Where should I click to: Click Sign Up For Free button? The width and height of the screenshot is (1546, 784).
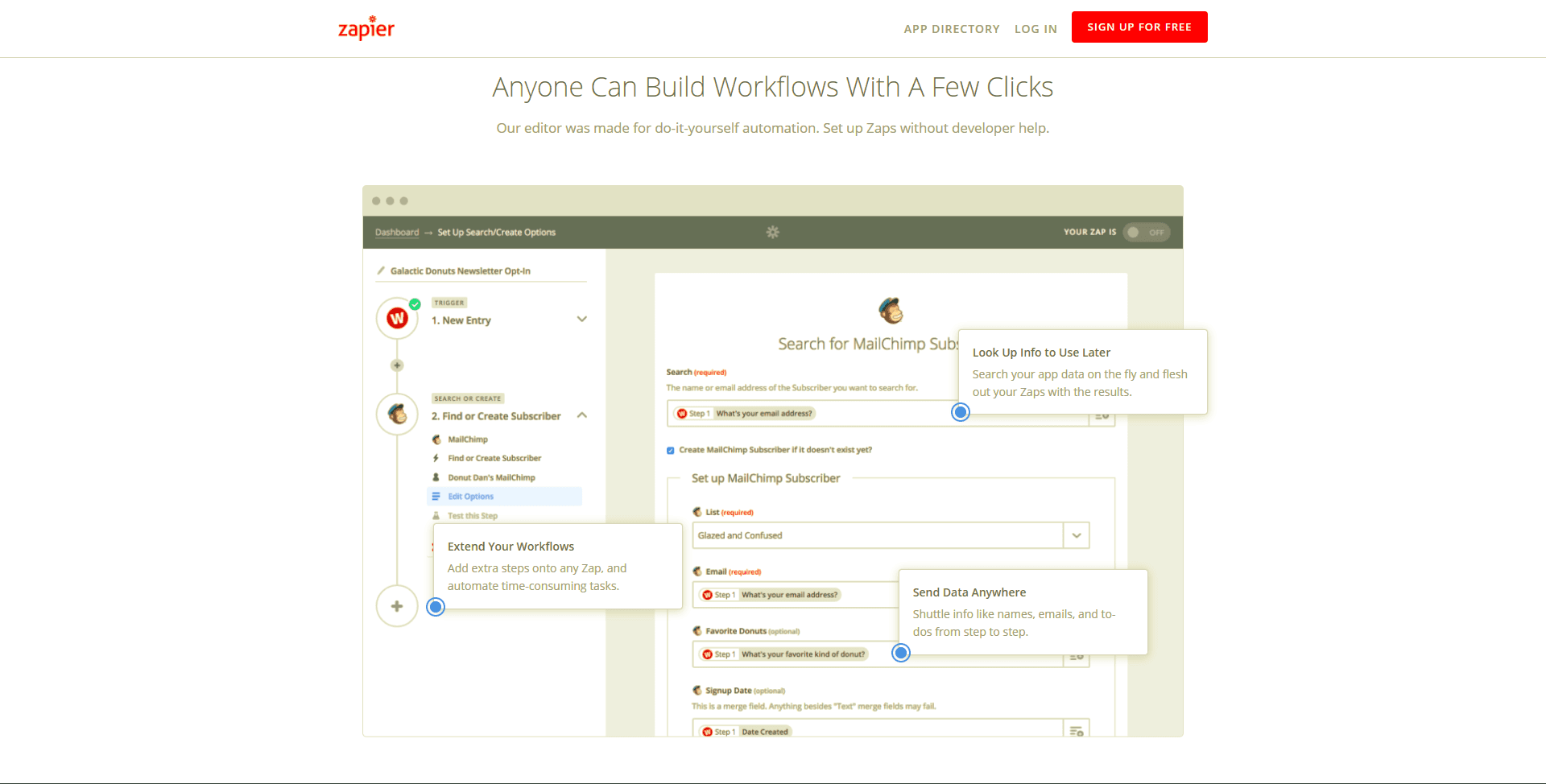point(1139,27)
